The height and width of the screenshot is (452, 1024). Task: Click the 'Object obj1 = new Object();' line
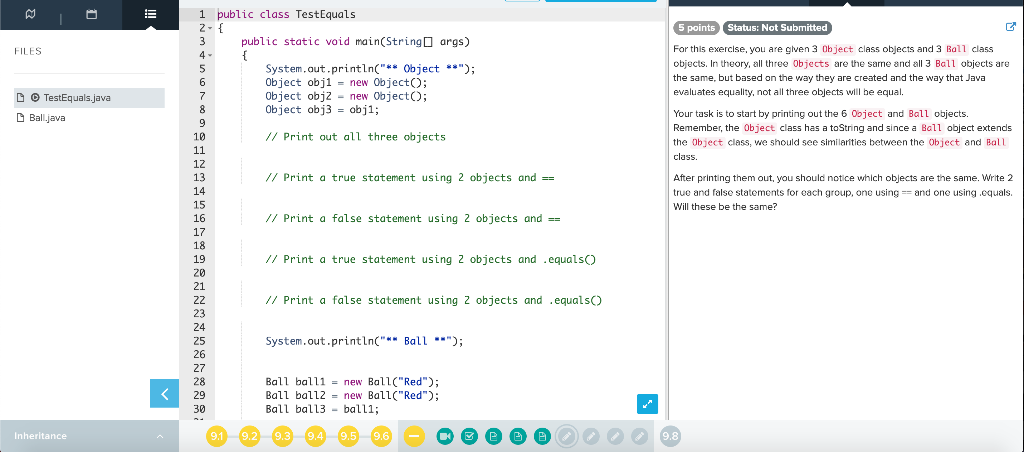346,82
